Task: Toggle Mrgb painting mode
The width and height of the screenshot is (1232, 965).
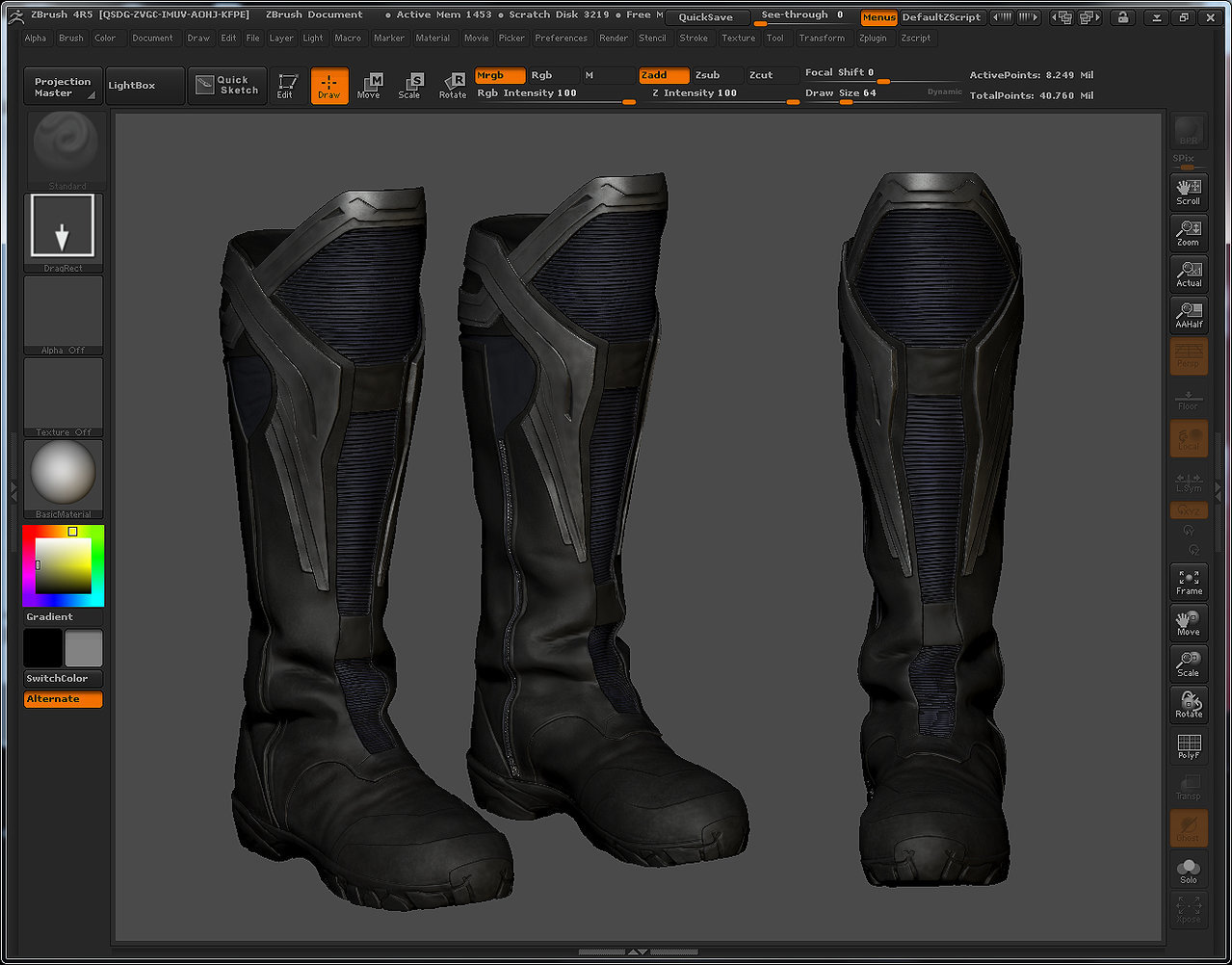Action: coord(500,75)
